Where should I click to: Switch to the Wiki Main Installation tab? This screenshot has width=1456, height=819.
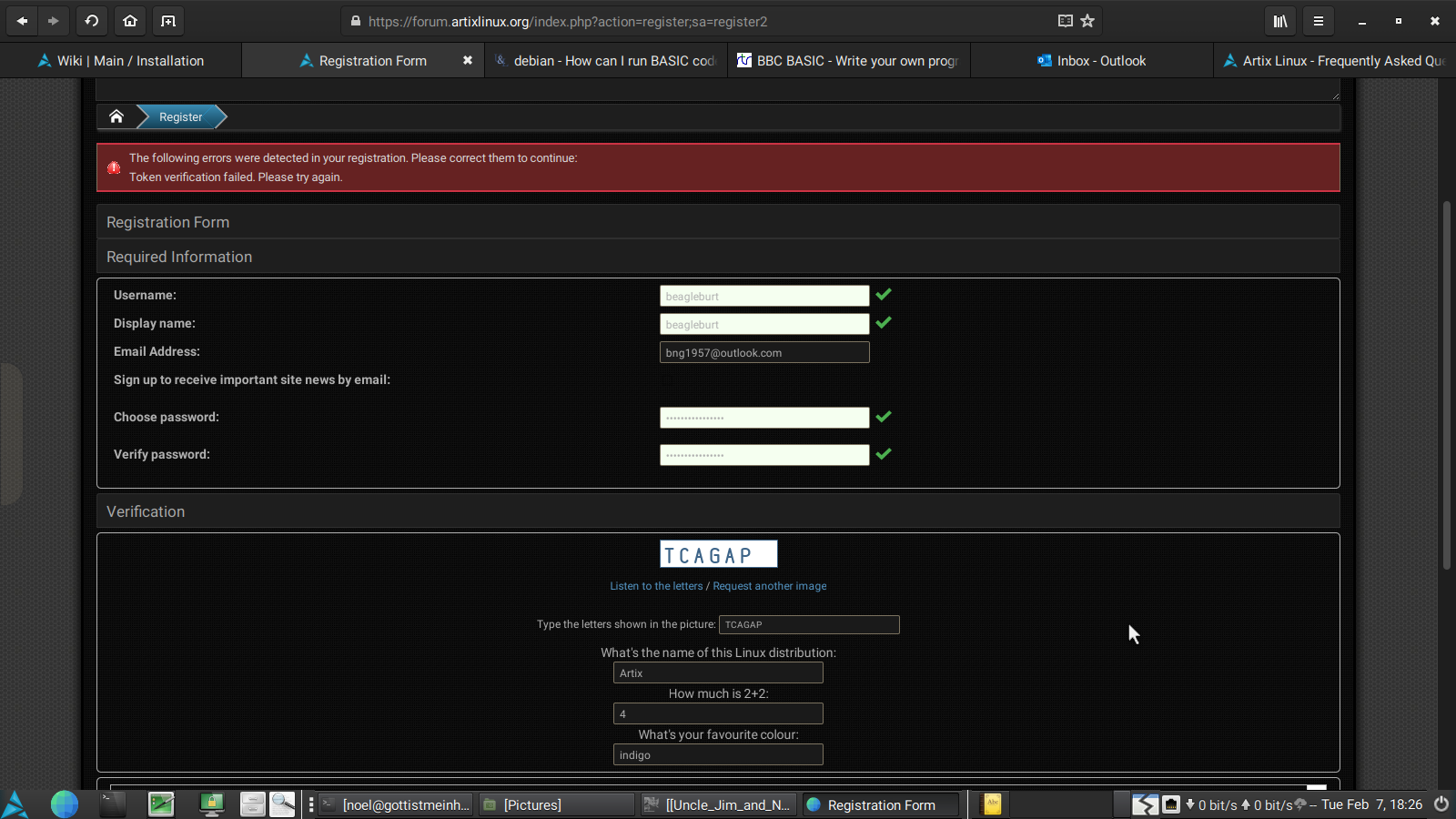point(121,60)
